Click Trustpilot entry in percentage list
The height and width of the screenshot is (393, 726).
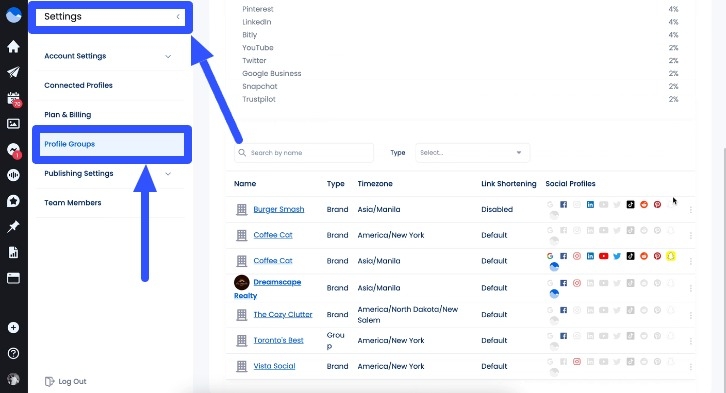(x=259, y=99)
